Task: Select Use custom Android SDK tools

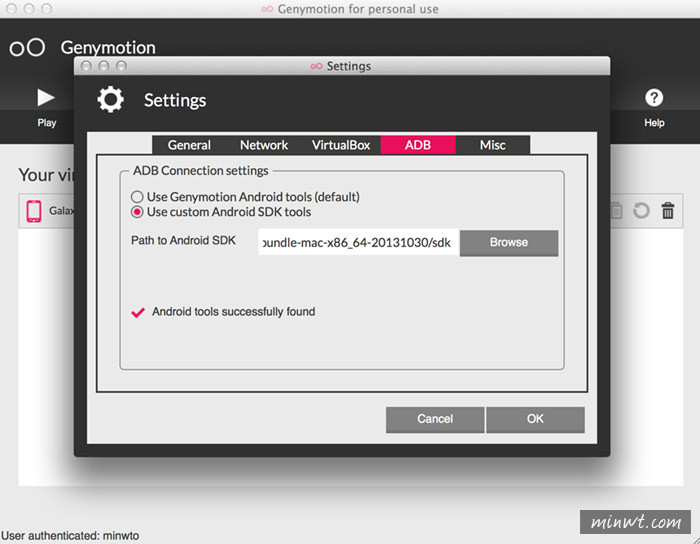Action: (x=221, y=212)
